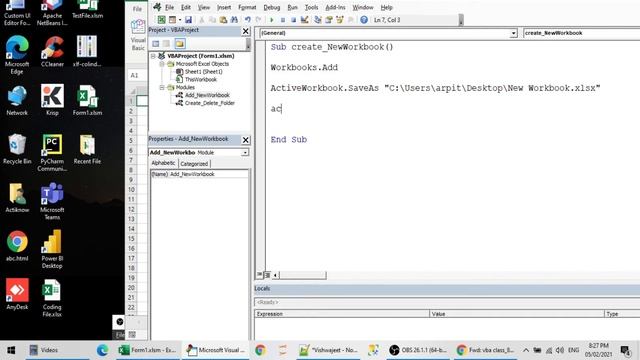Close the Project - VBAProject pane
Viewport: 640px width, 360px height.
tap(245, 31)
